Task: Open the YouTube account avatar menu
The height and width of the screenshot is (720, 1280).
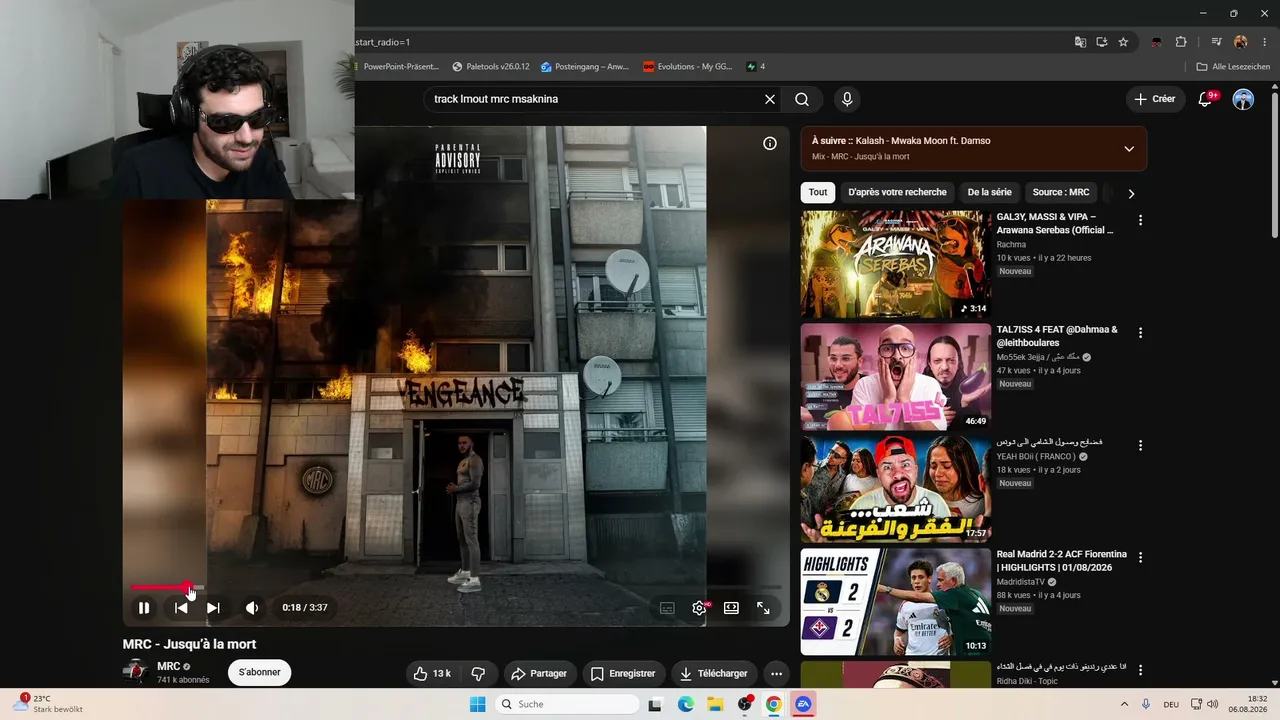Action: click(1243, 99)
